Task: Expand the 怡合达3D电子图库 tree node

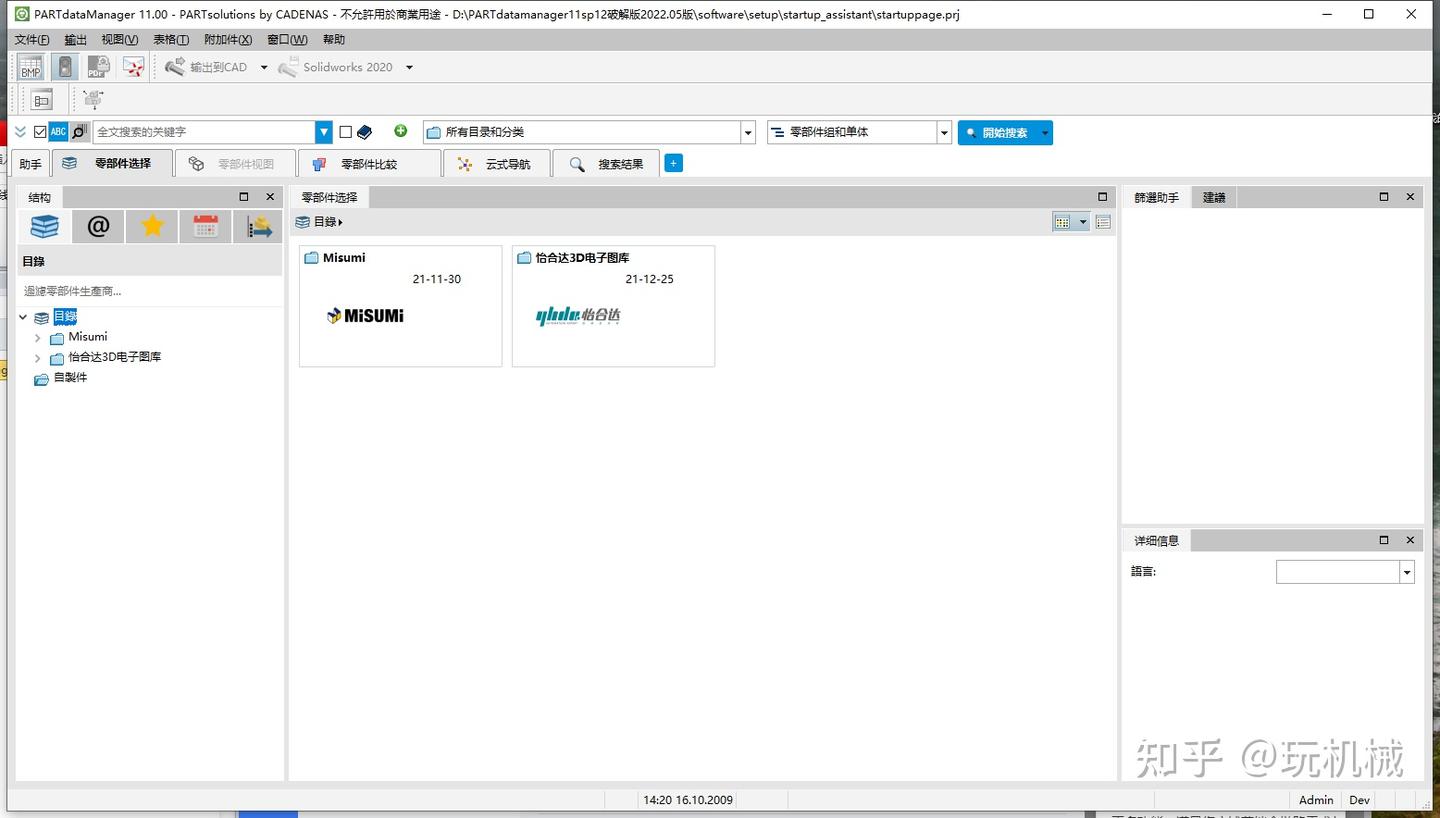Action: (x=38, y=358)
